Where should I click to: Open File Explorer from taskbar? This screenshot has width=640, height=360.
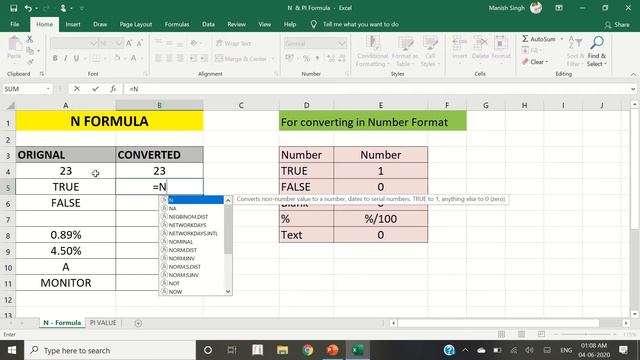pyautogui.click(x=282, y=350)
